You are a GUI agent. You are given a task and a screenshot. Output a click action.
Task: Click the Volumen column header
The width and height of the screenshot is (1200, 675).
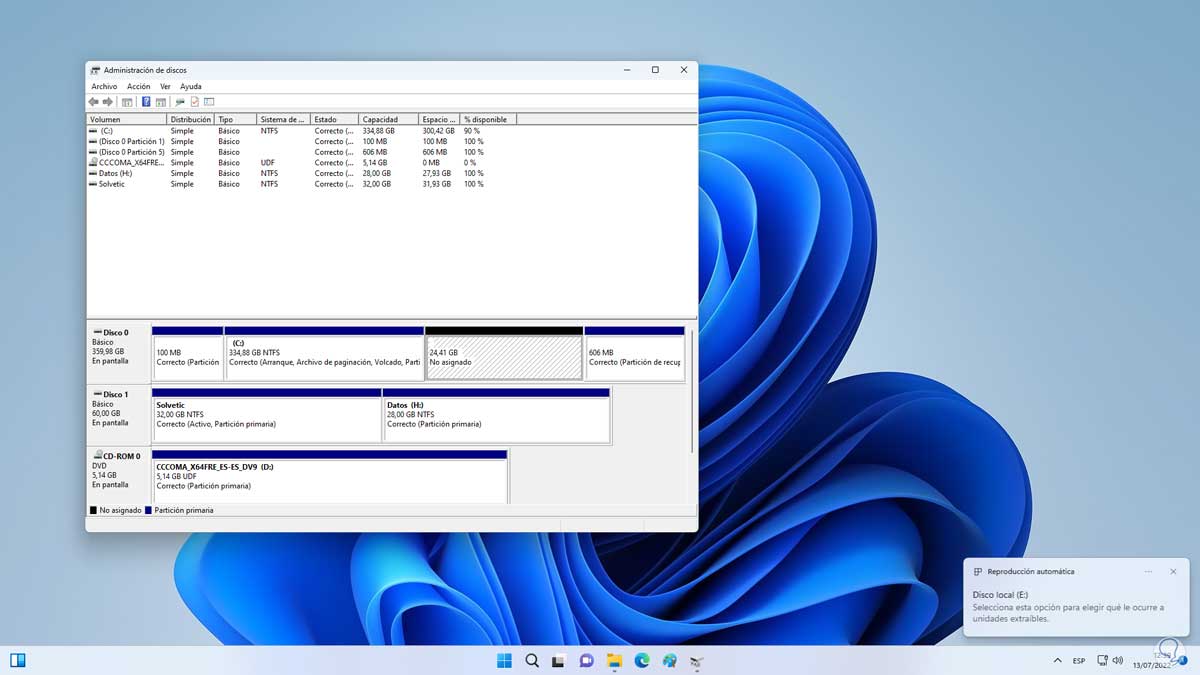(x=105, y=120)
